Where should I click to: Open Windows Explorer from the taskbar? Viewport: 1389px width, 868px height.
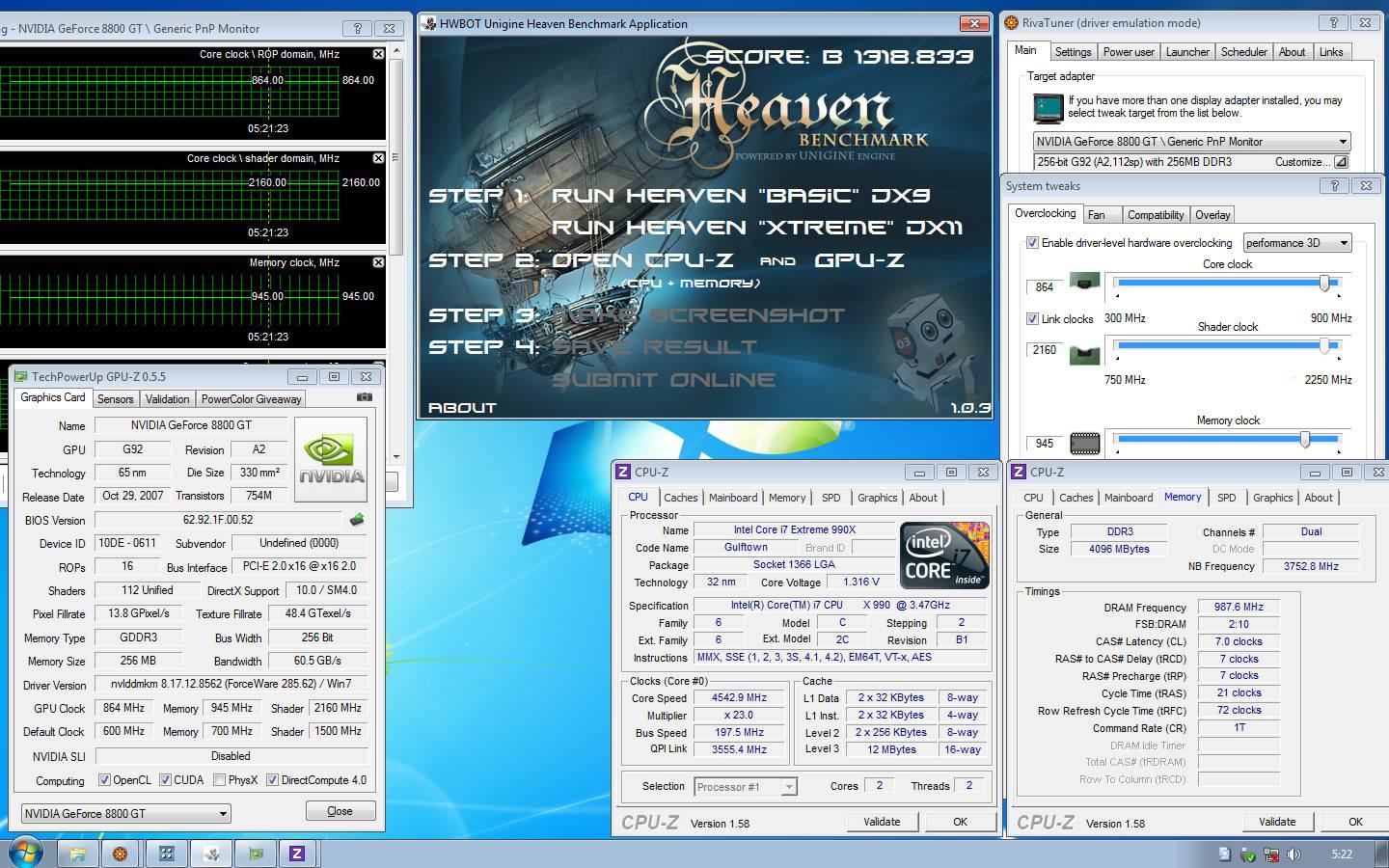[x=78, y=854]
